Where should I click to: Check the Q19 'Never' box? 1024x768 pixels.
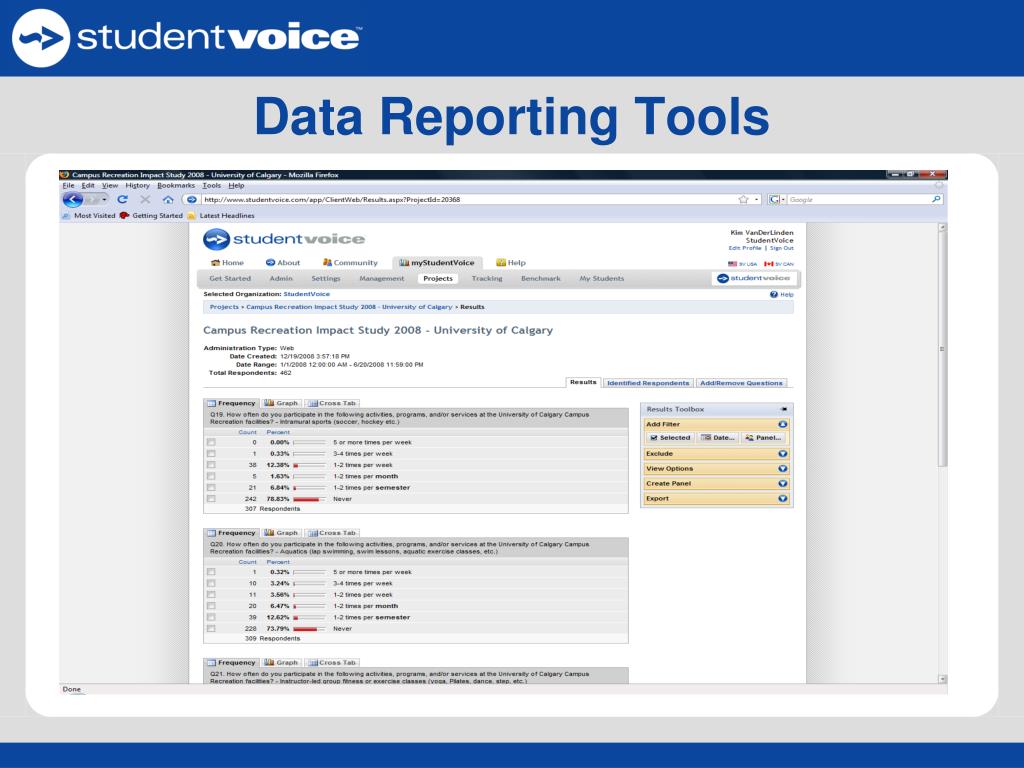pyautogui.click(x=211, y=499)
